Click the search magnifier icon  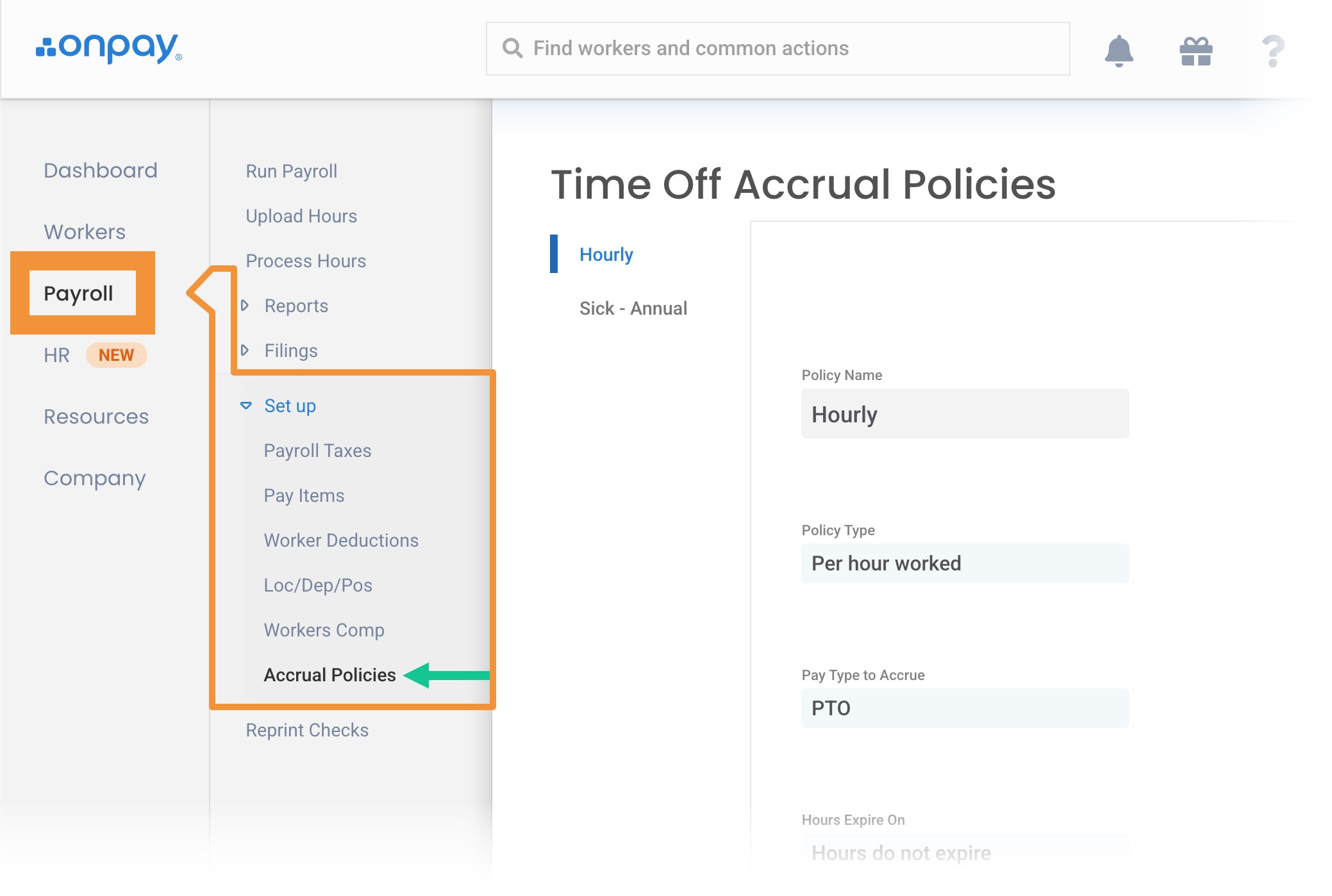[x=512, y=48]
